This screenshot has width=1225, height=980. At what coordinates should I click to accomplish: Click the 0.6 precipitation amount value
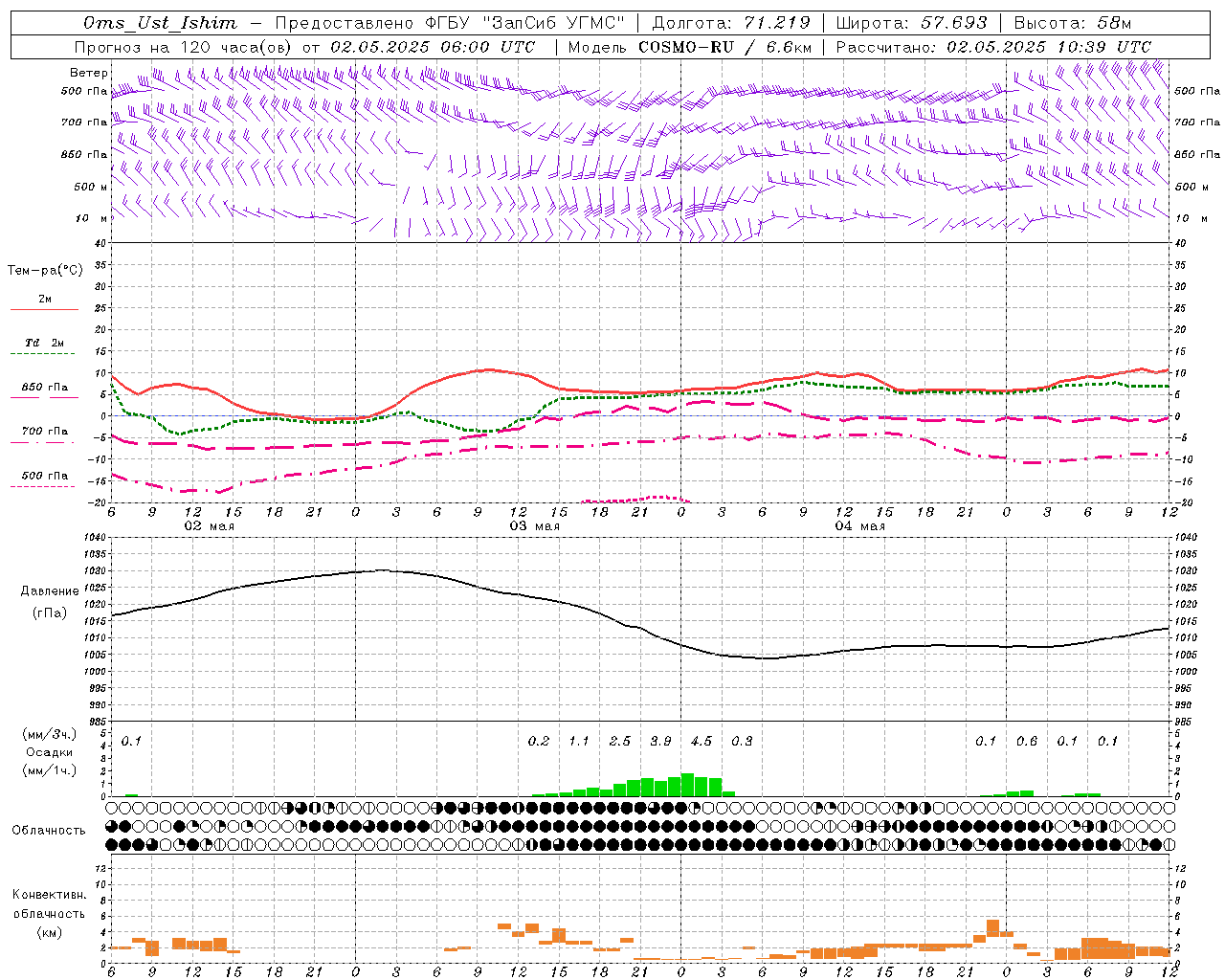[x=1027, y=741]
